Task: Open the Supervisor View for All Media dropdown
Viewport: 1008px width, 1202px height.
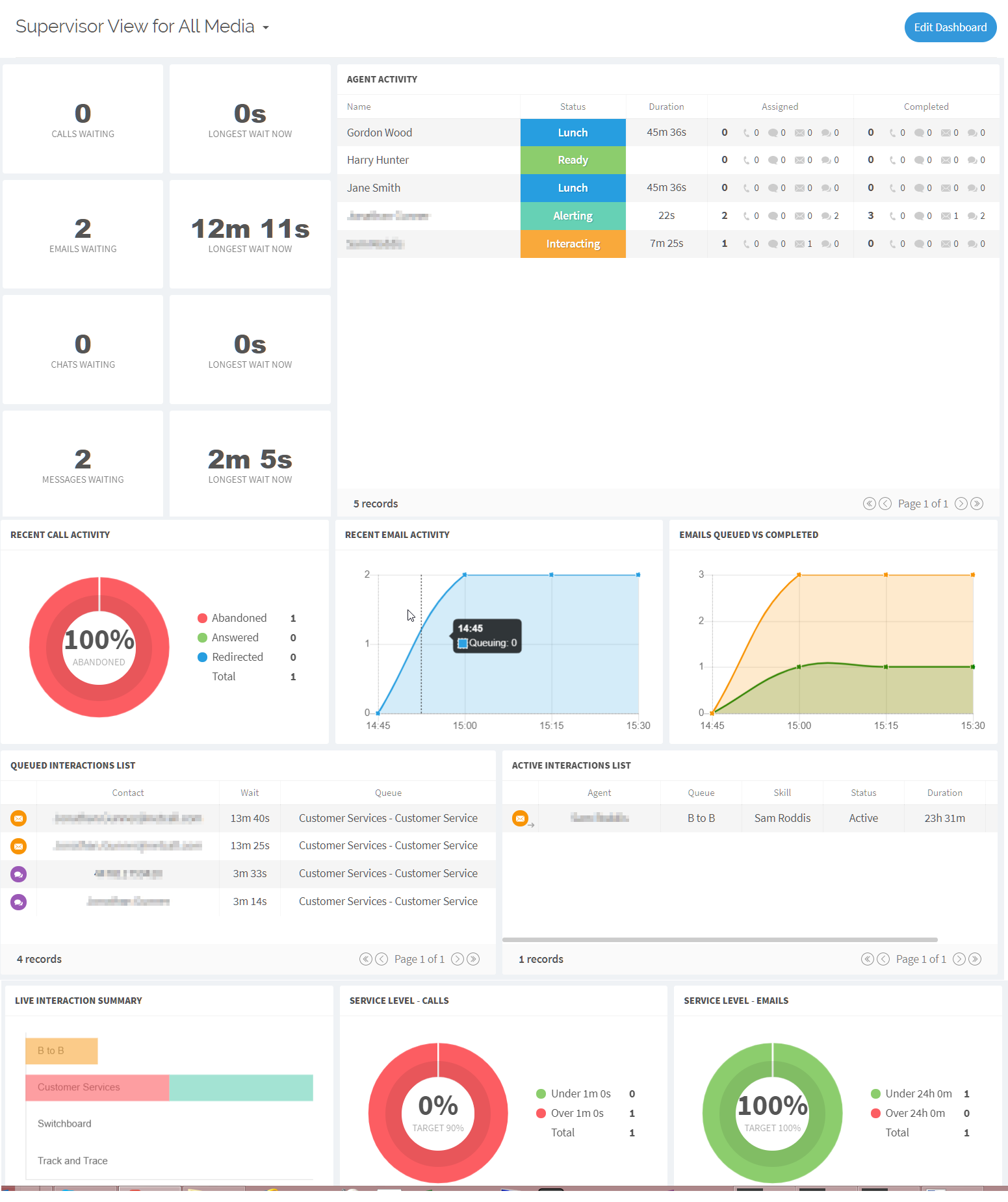Action: (x=266, y=27)
